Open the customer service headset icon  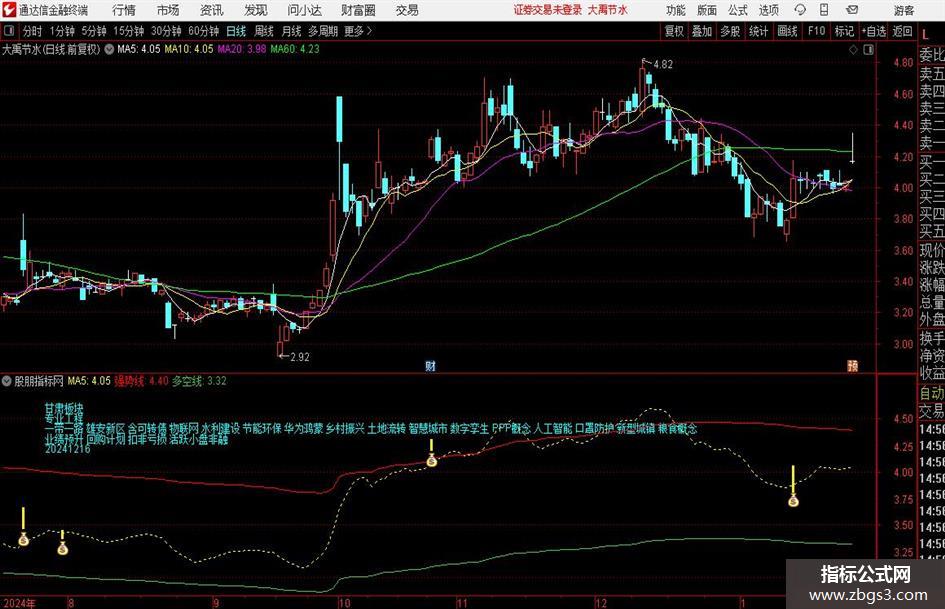pos(800,10)
